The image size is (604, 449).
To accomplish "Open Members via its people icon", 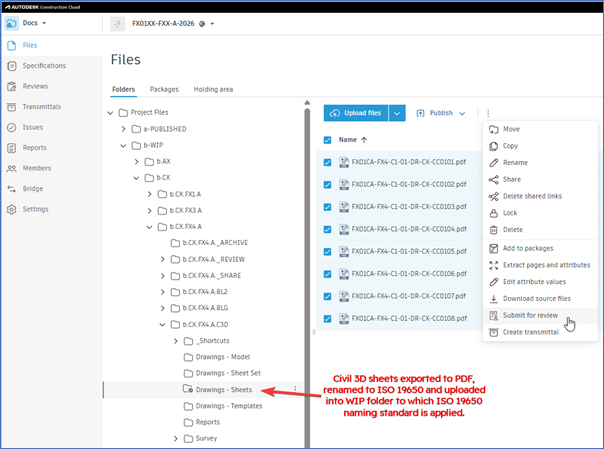I will 12,168.
